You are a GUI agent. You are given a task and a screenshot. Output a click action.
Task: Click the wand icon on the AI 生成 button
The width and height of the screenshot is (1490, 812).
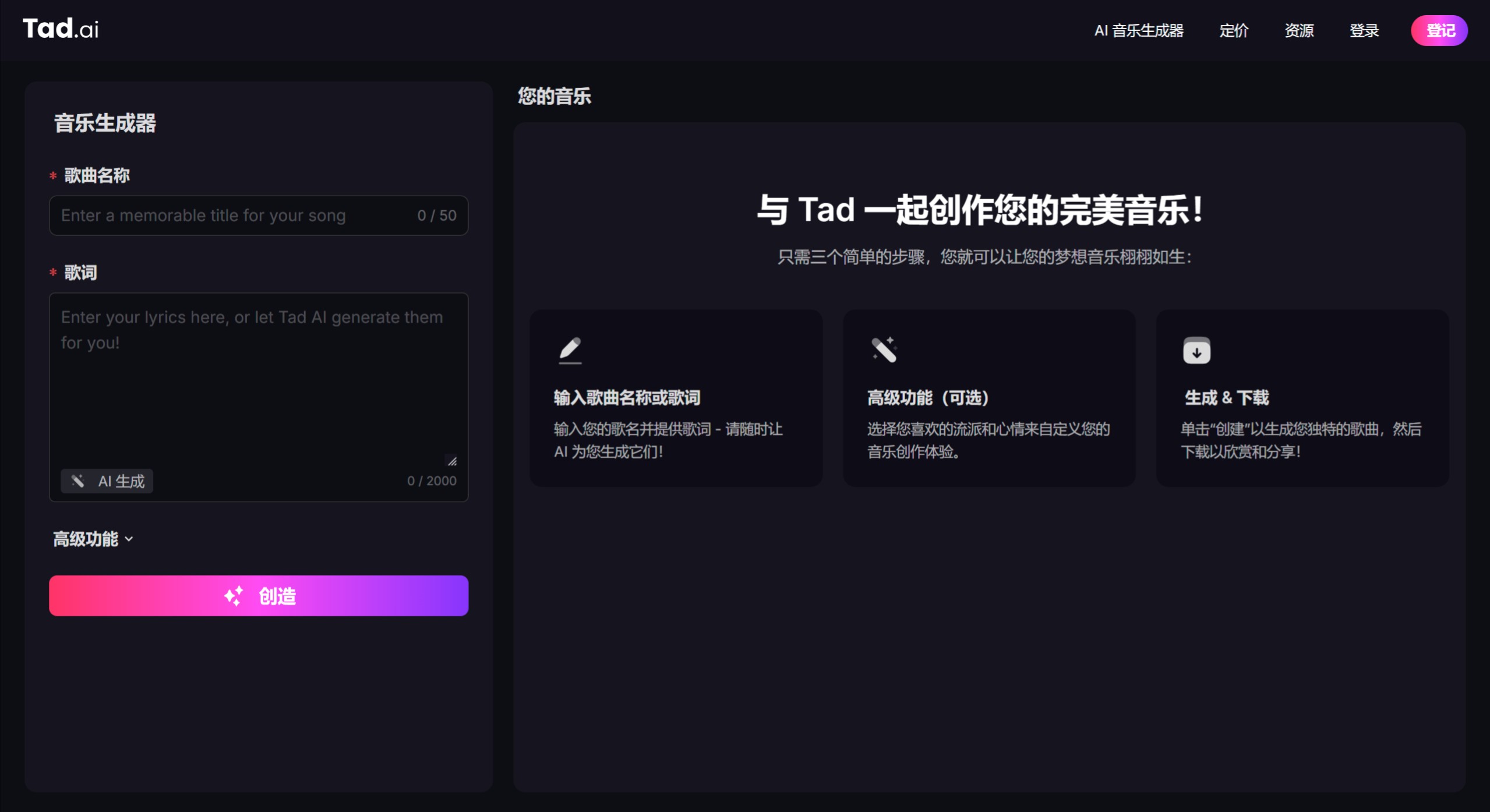click(x=79, y=481)
